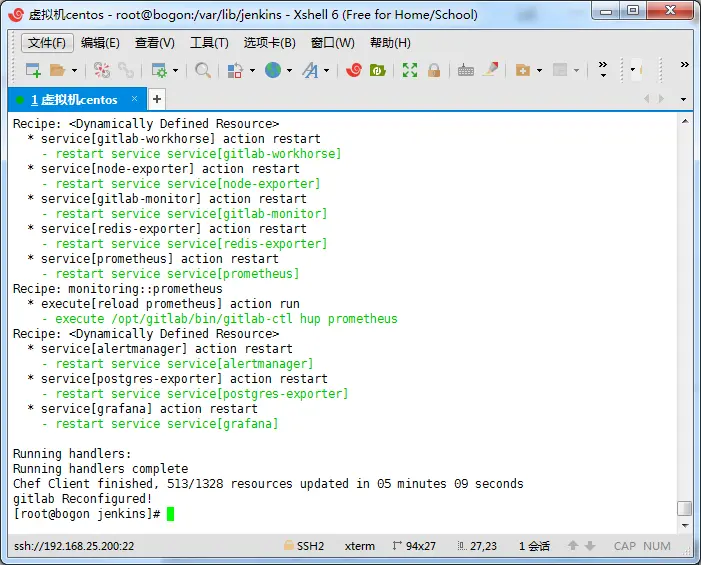Viewport: 701px width, 565px height.
Task: Open the 帮助(H) menu
Action: point(390,43)
